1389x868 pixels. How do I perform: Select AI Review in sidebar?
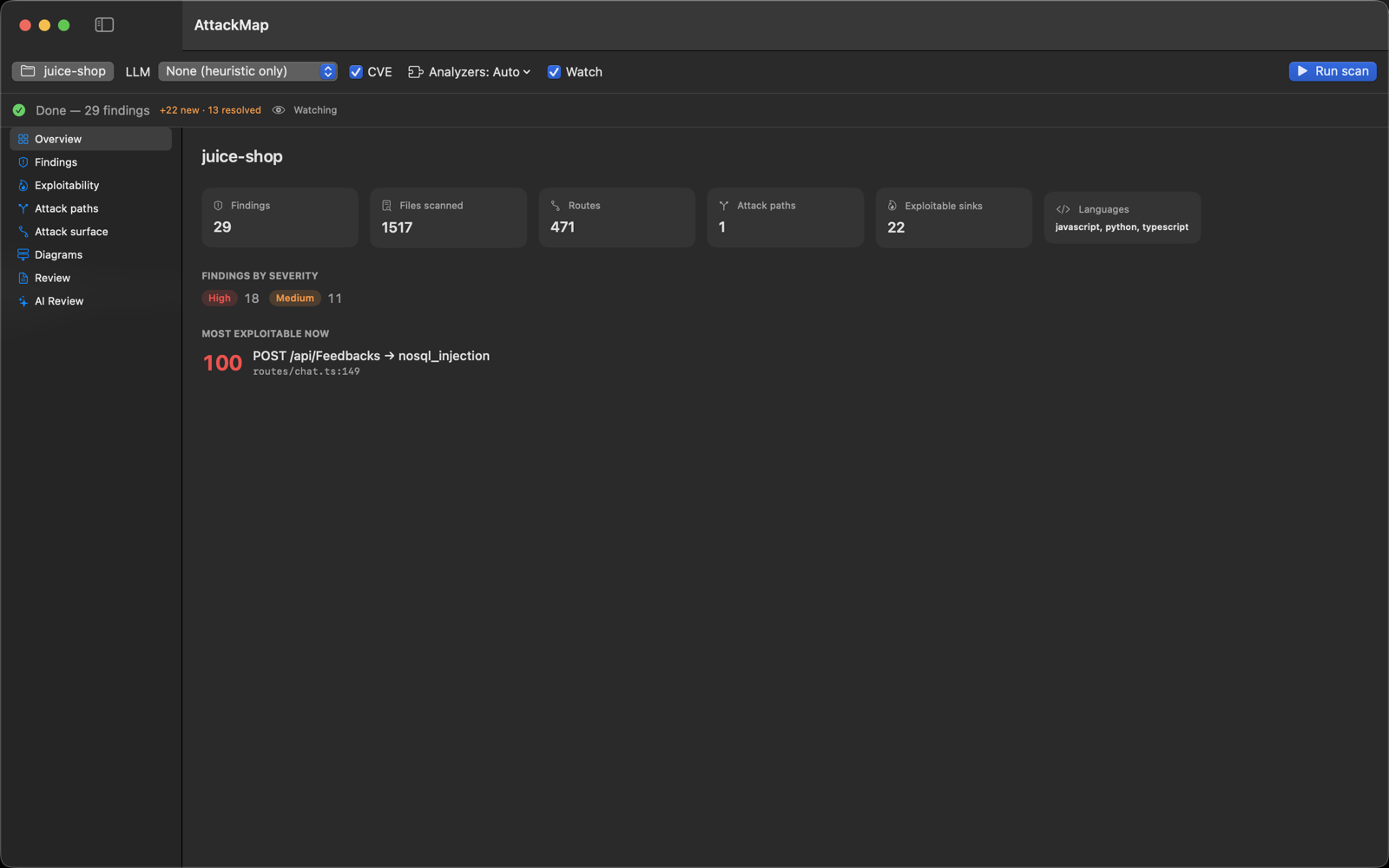click(90, 301)
